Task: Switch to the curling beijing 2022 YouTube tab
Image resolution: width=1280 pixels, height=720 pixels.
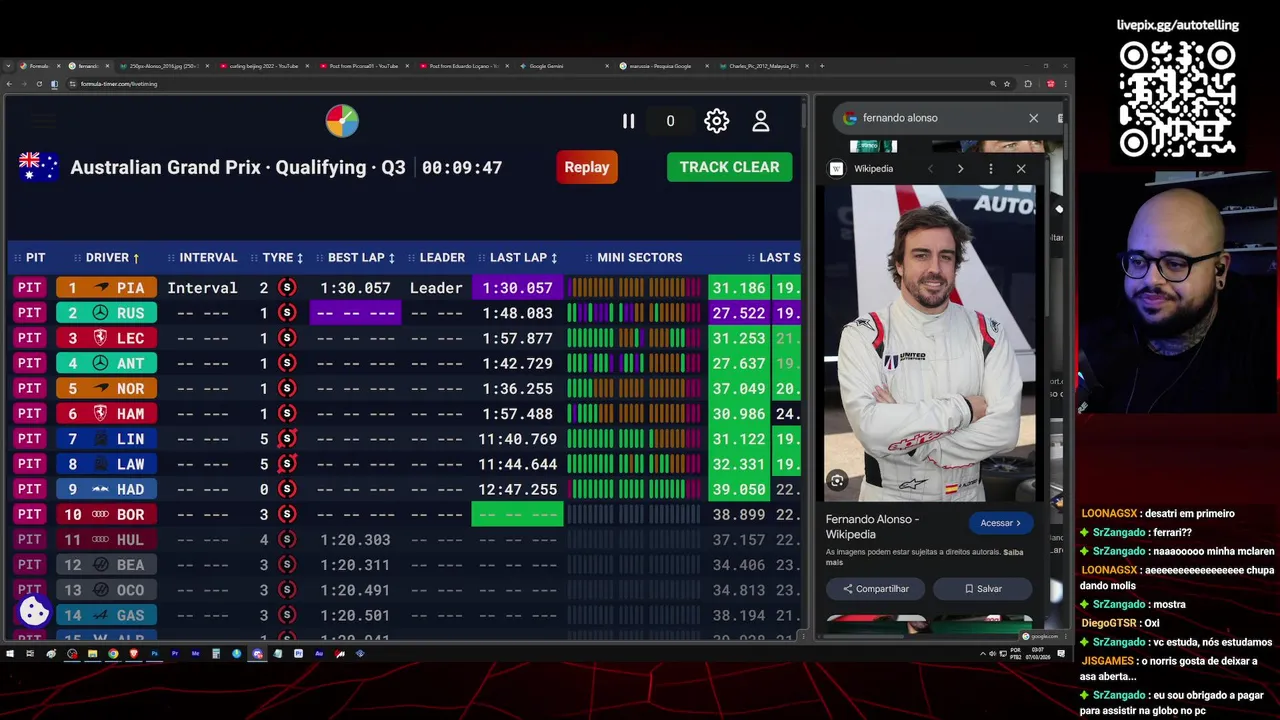Action: pyautogui.click(x=265, y=66)
